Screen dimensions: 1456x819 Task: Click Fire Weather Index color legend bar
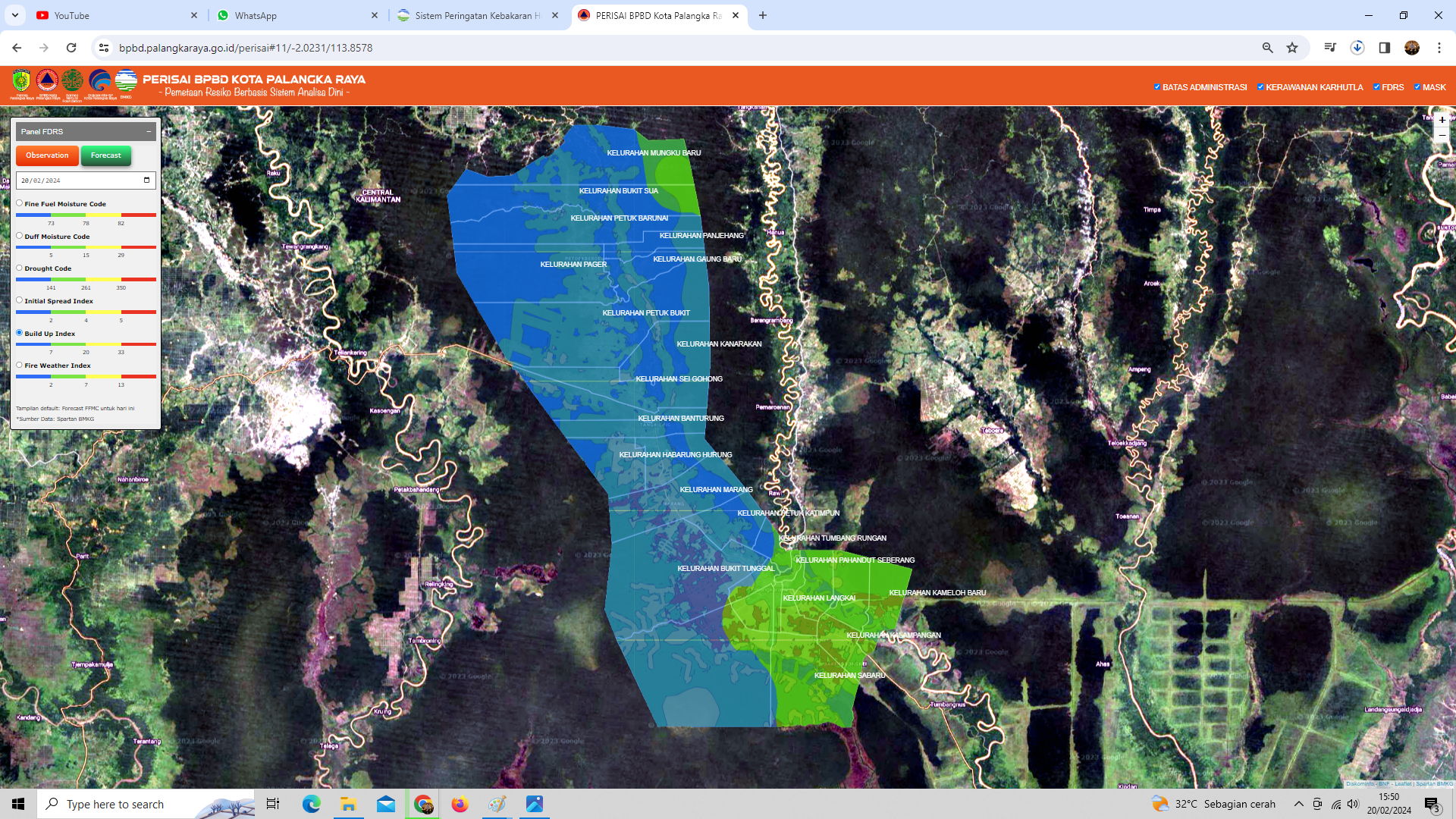coord(86,376)
